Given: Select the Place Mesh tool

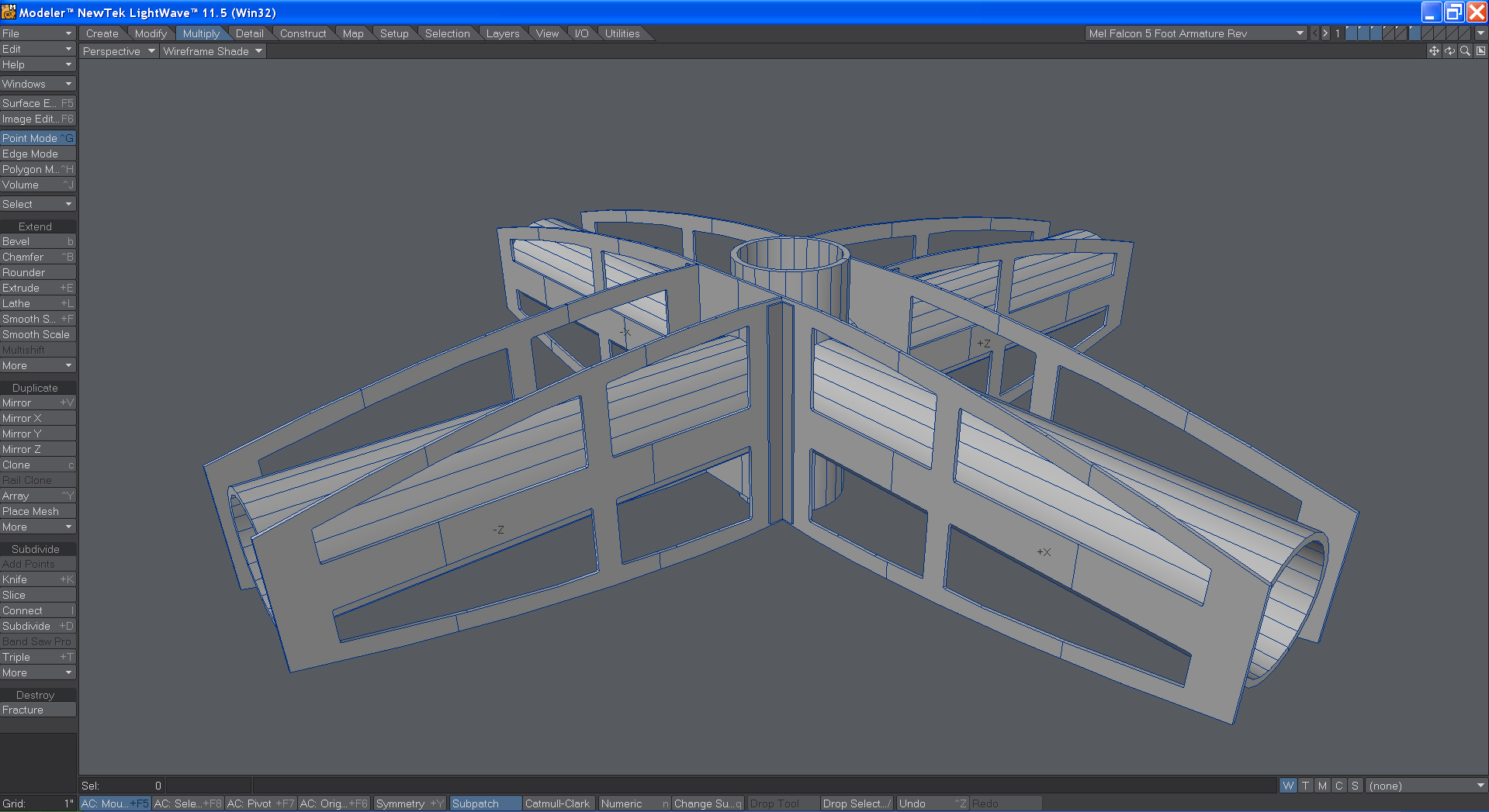Looking at the screenshot, I should point(38,511).
